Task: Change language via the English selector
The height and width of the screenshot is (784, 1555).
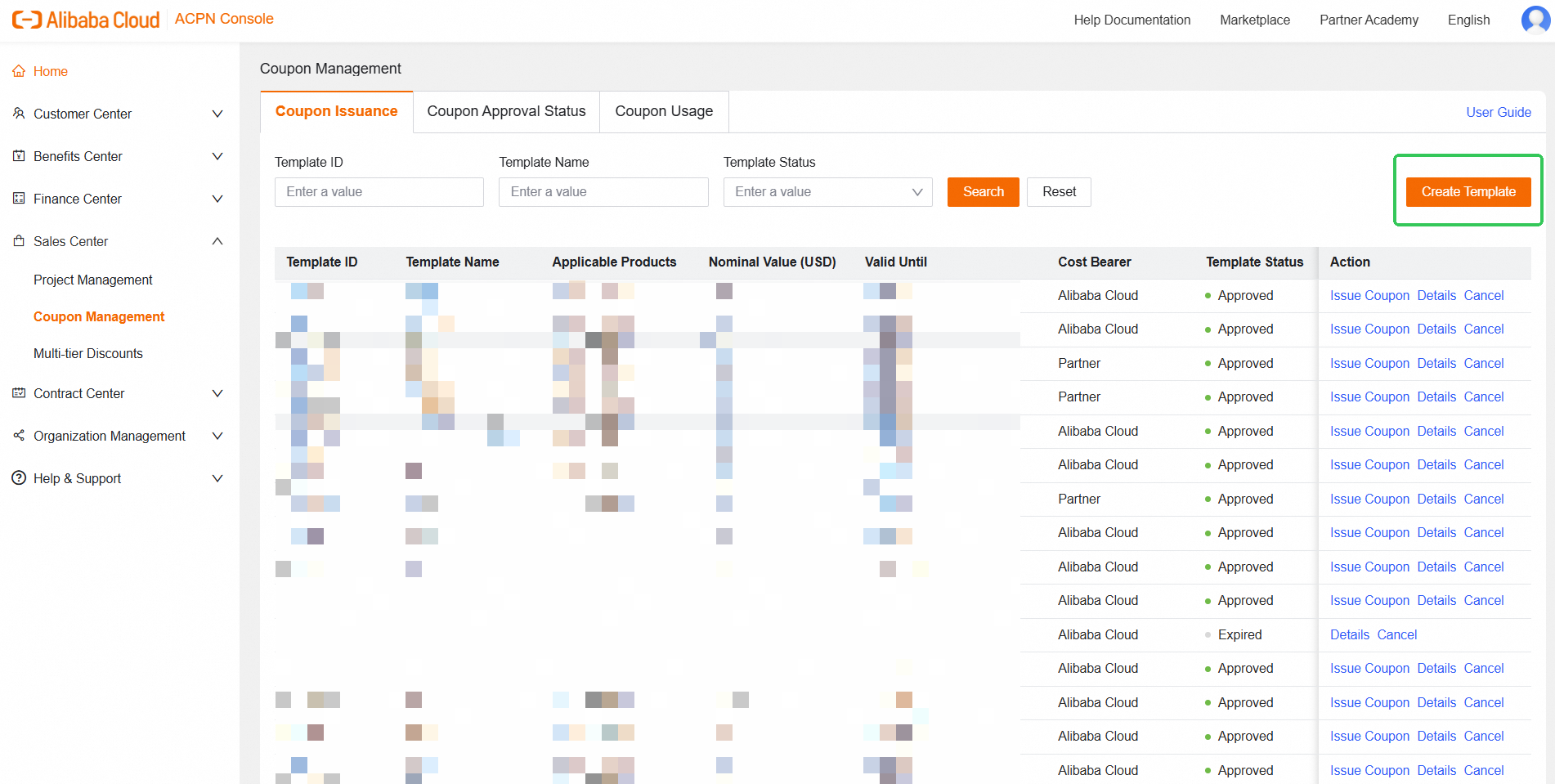Action: coord(1468,20)
